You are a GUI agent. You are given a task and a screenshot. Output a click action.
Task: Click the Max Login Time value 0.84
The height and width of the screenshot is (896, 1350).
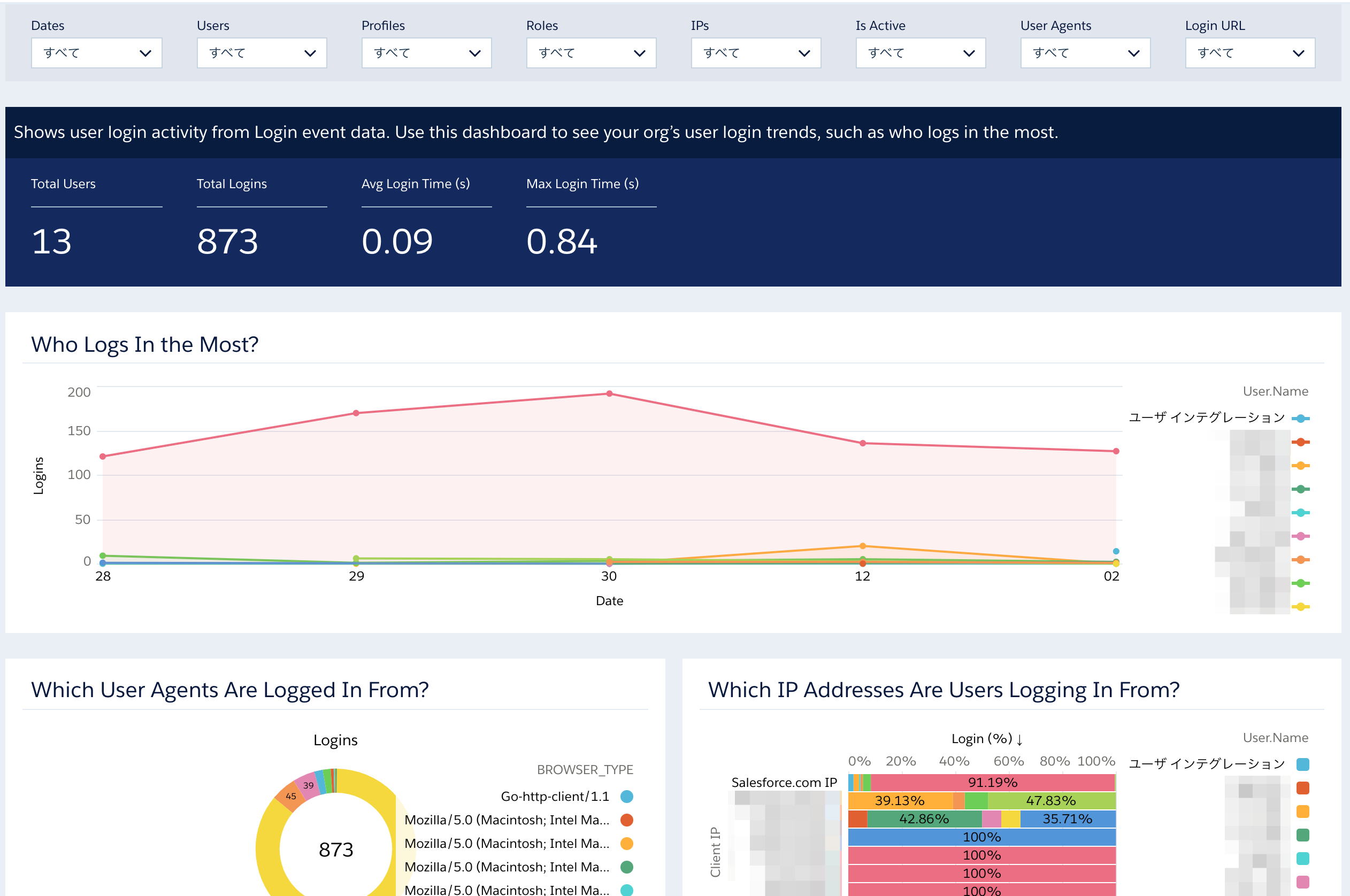click(562, 241)
